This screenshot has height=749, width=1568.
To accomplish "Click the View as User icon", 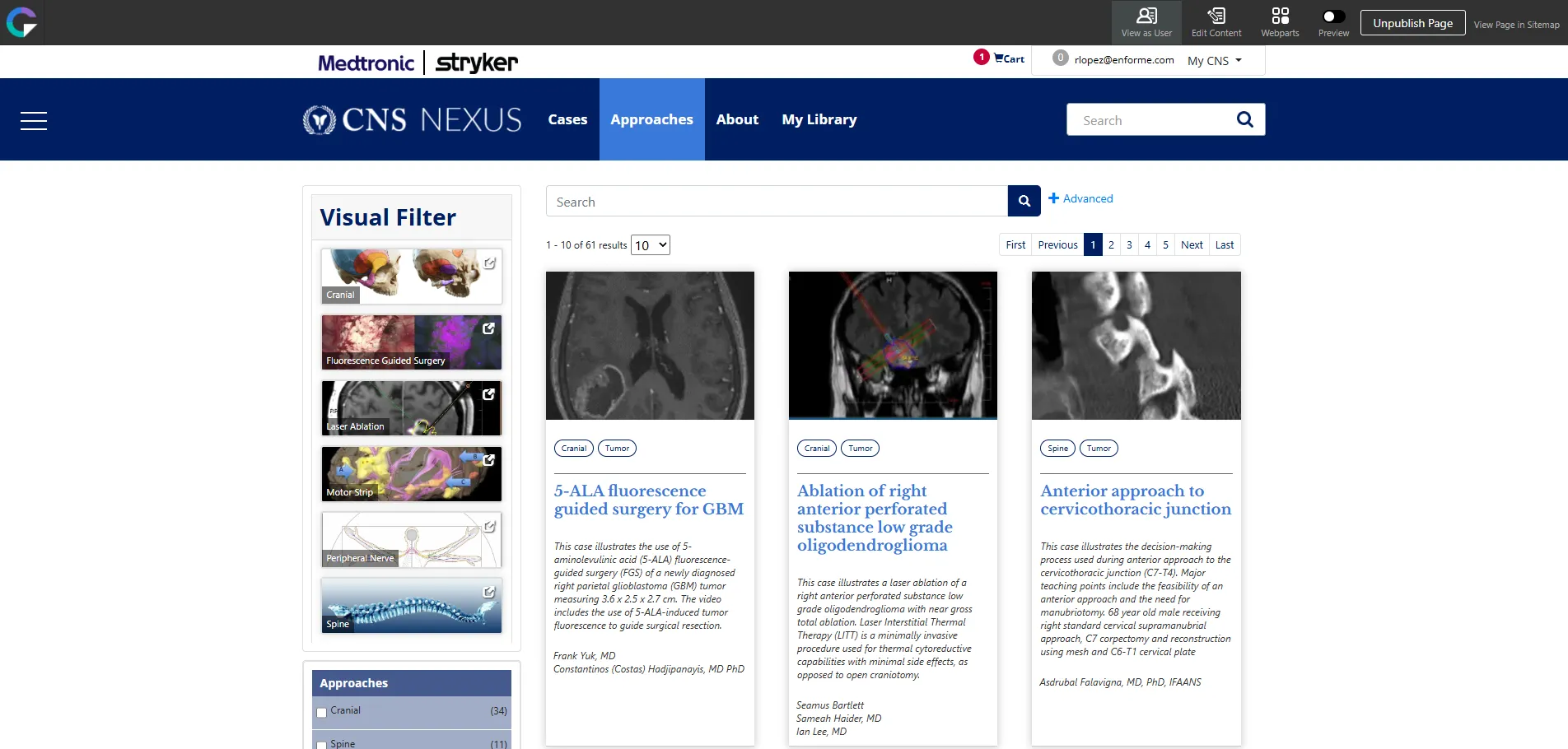I will (1146, 22).
